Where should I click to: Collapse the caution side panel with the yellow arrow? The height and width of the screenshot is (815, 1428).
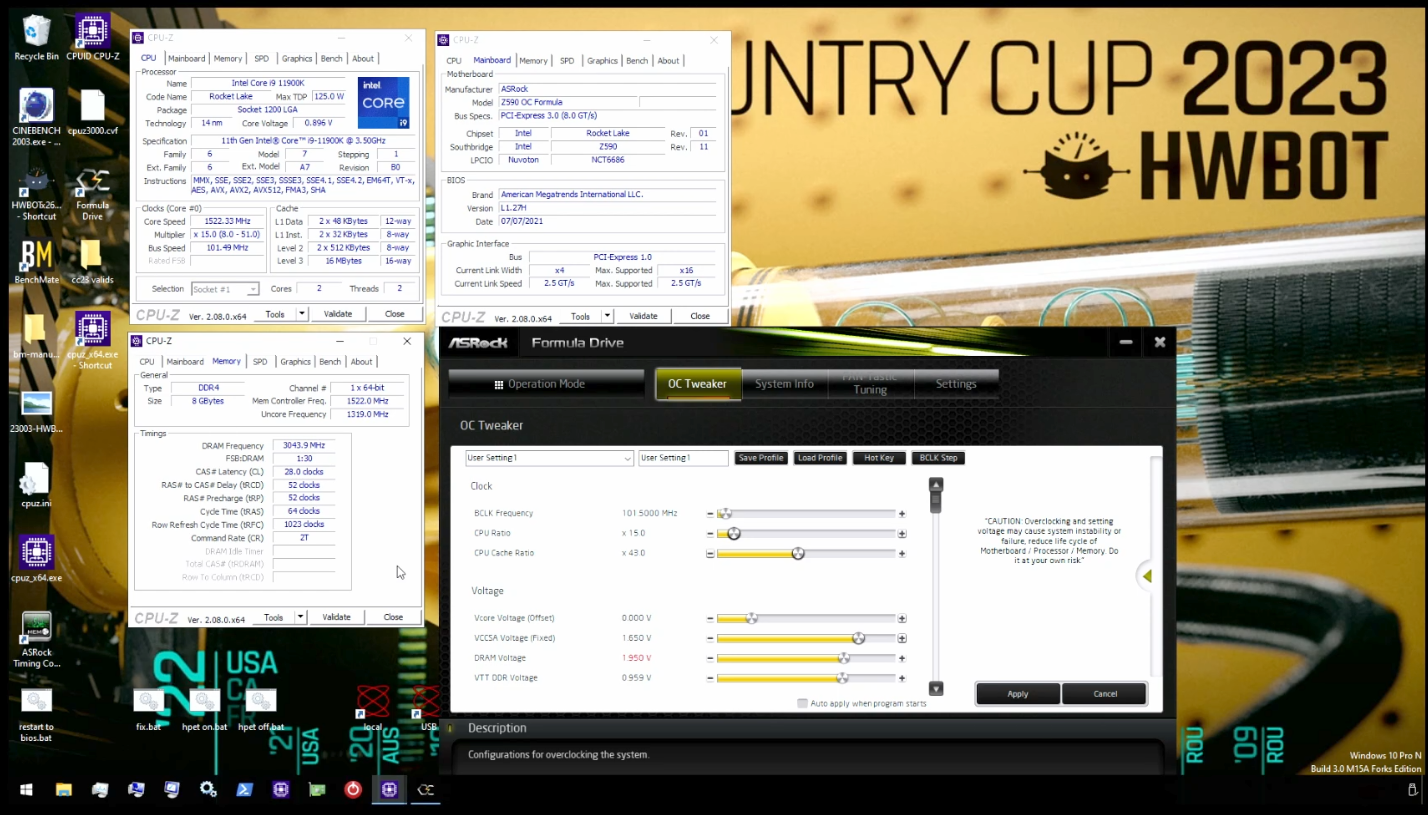click(x=1147, y=576)
